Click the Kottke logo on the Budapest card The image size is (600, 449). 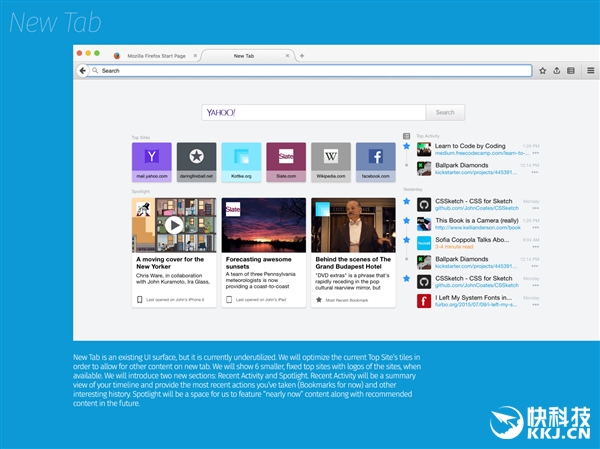coord(323,209)
